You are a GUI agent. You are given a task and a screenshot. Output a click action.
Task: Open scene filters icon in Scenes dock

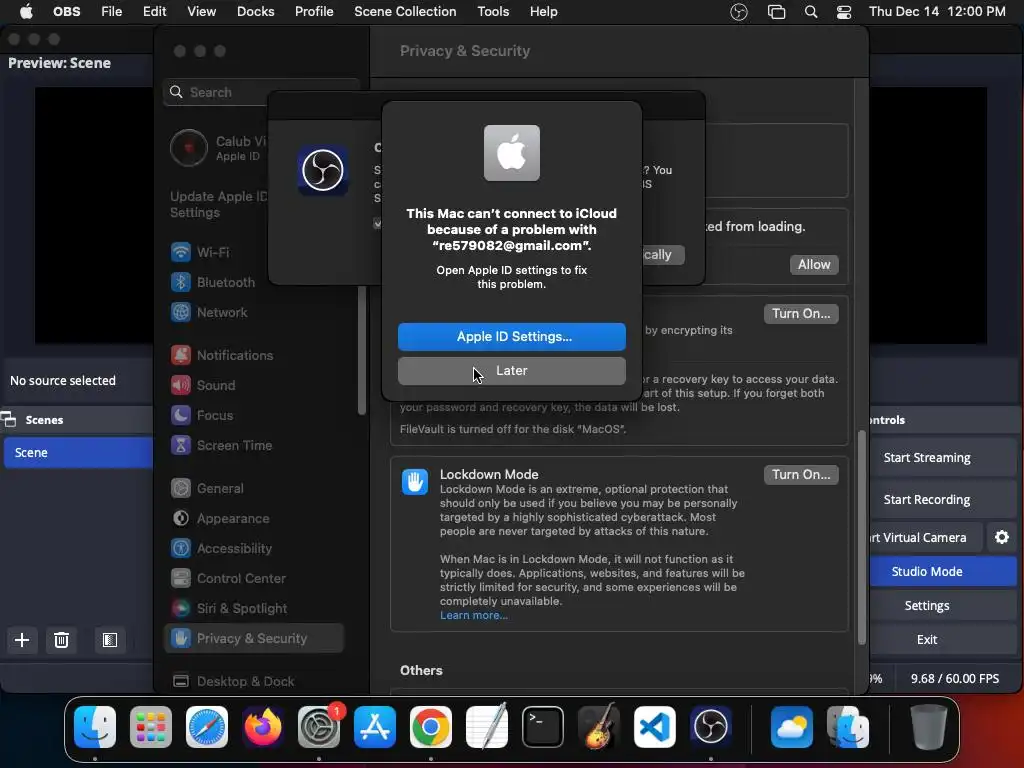110,640
